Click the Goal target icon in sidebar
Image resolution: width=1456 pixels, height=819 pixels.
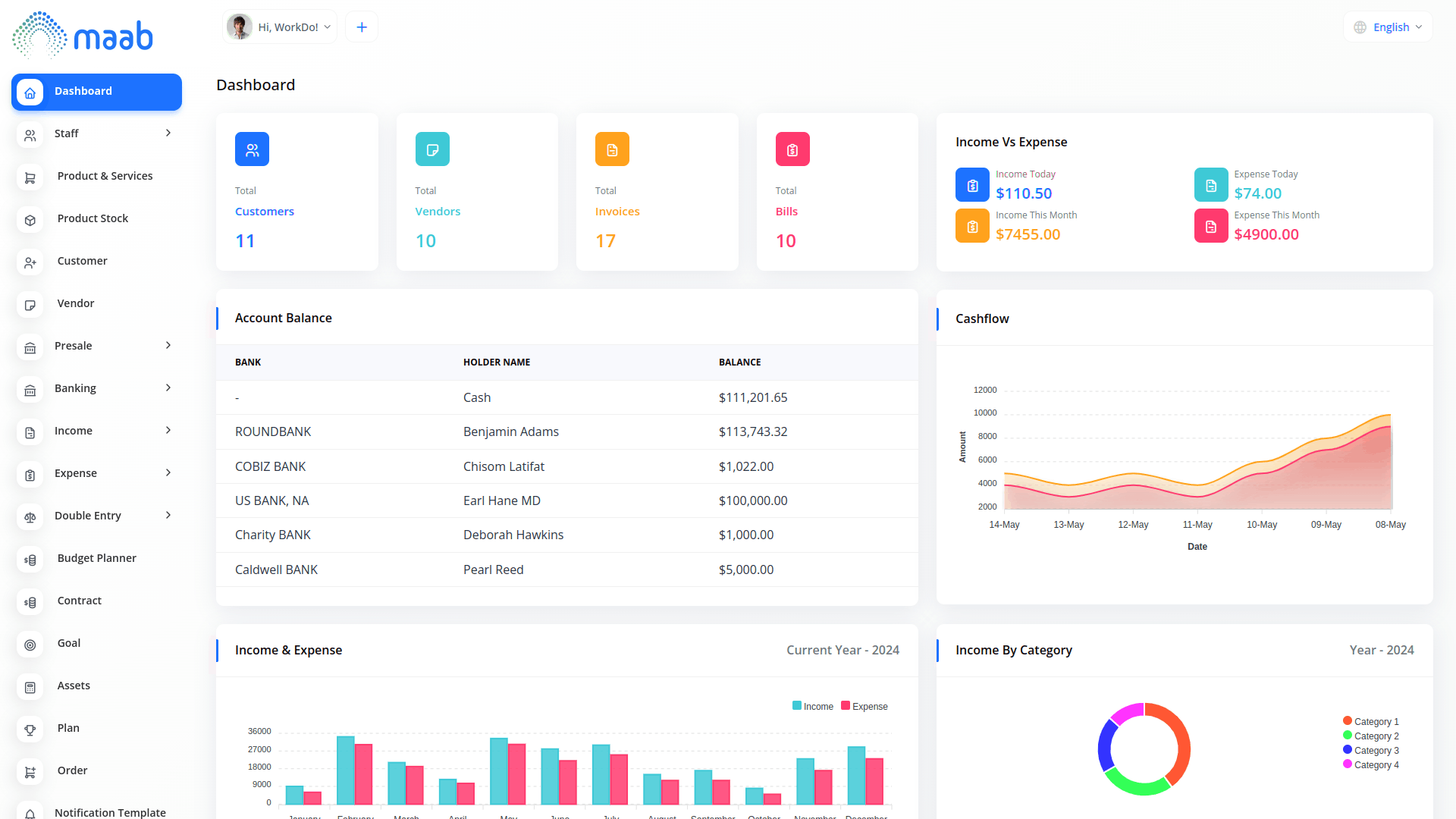(x=30, y=645)
